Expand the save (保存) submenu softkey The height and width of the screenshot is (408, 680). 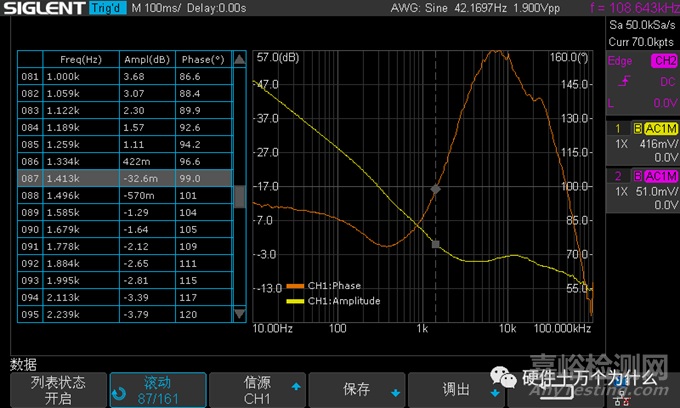(x=357, y=391)
